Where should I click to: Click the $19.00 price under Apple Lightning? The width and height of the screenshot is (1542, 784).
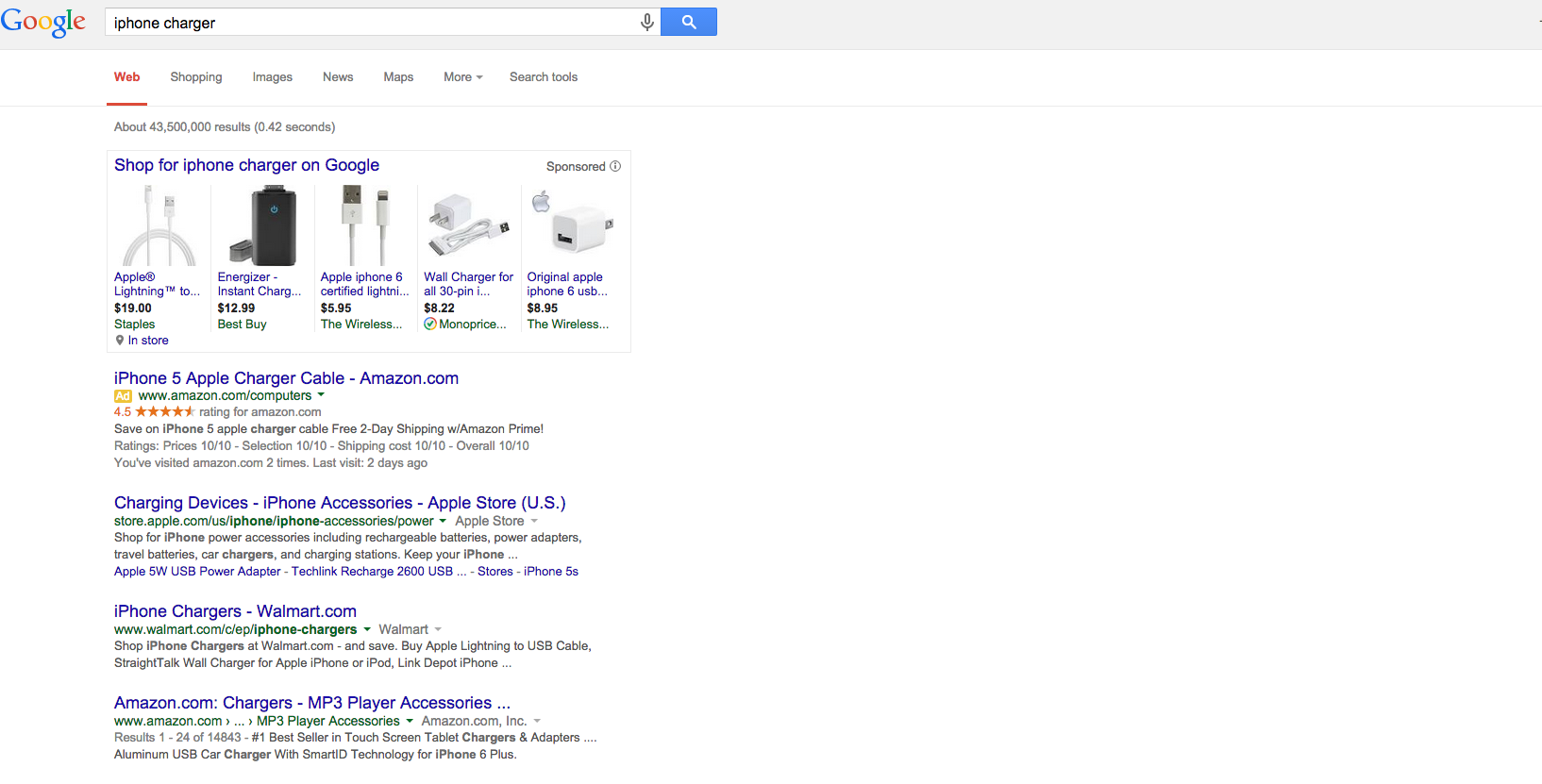(x=133, y=309)
